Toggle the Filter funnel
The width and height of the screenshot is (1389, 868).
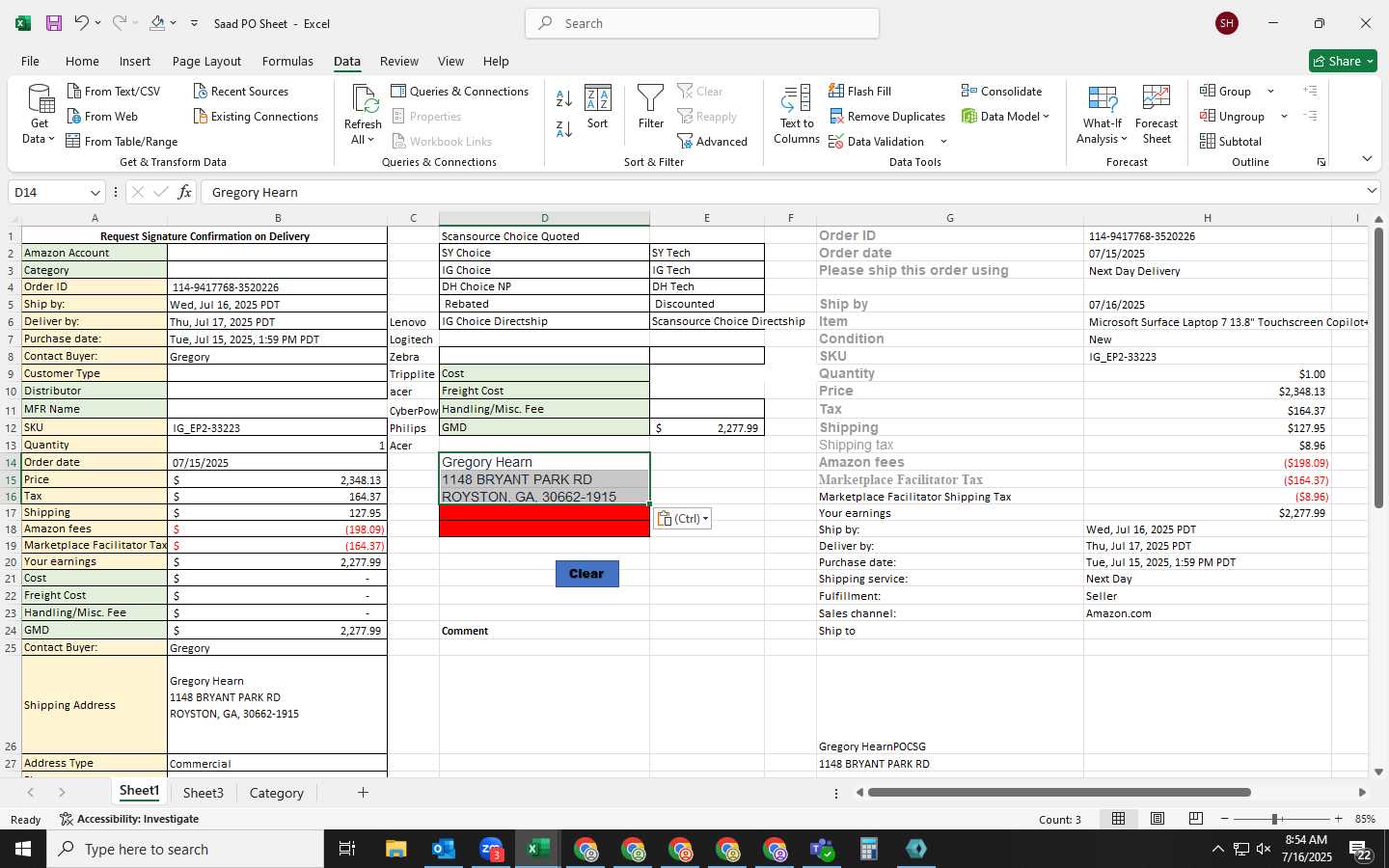coord(651,107)
